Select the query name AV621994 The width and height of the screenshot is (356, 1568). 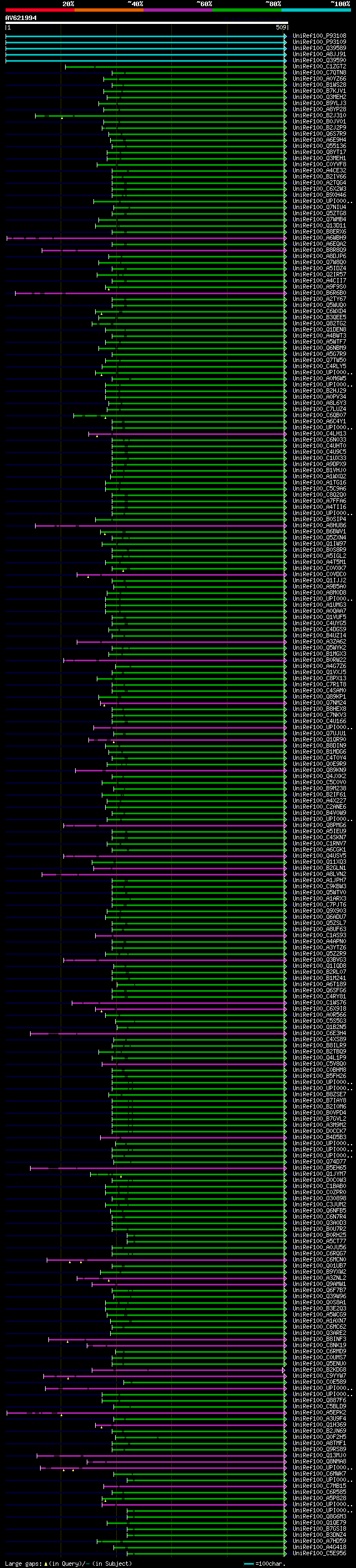coord(21,18)
